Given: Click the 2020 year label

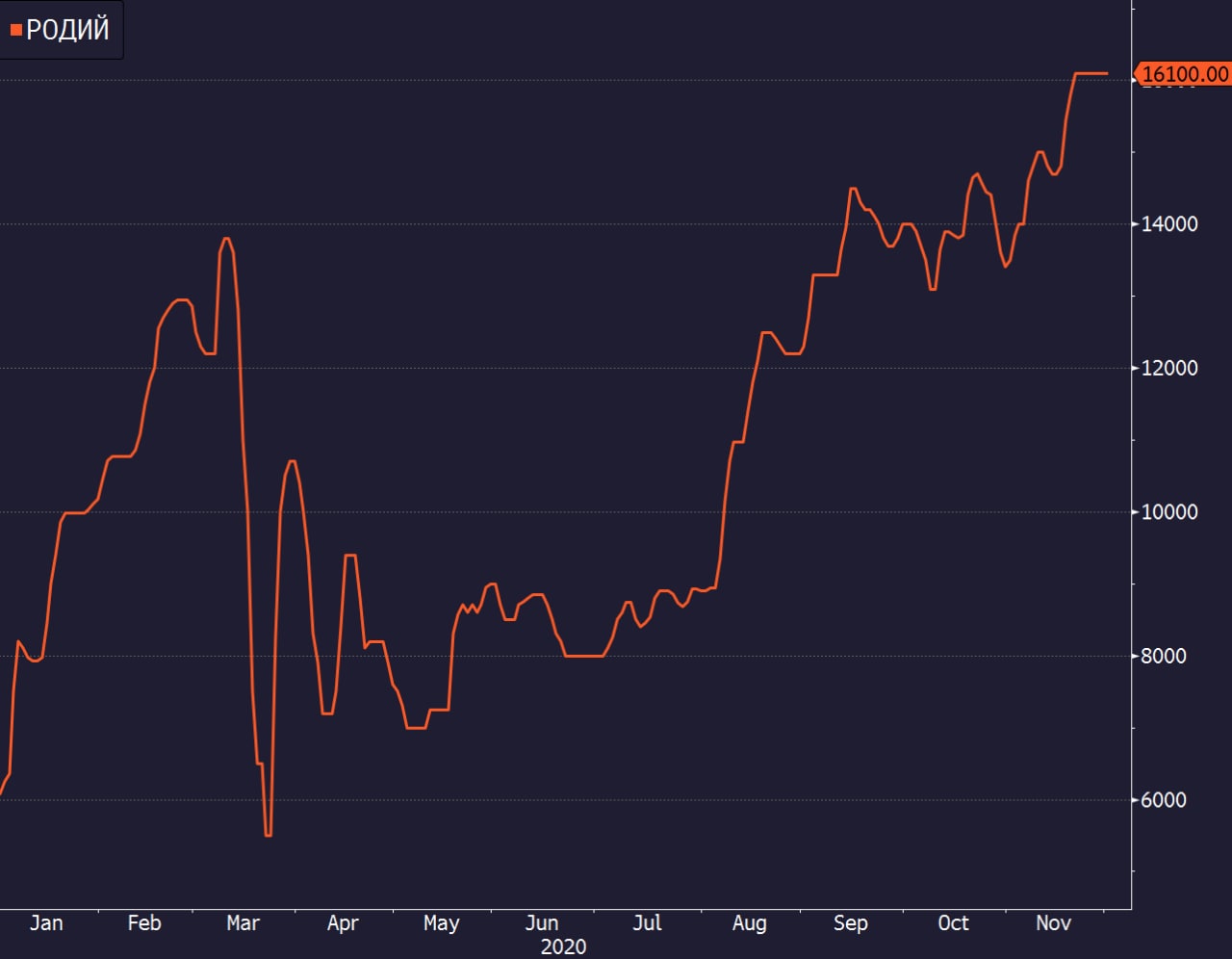Looking at the screenshot, I should [563, 947].
